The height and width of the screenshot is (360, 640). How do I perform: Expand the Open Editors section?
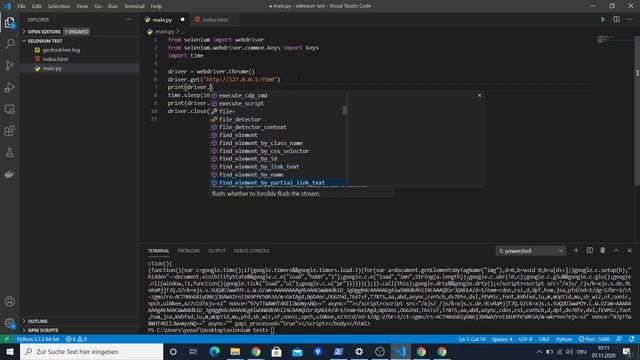80,31
